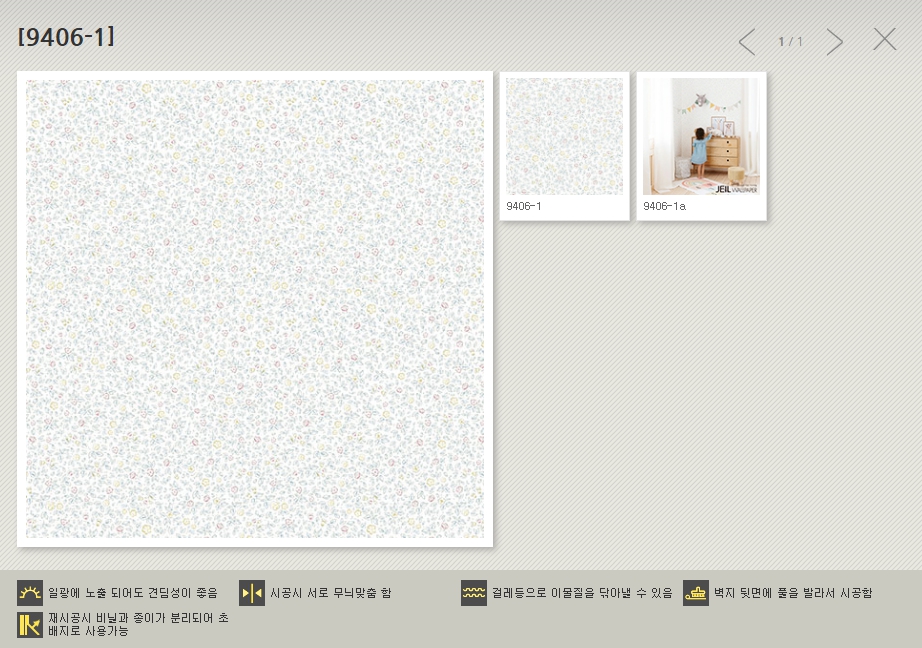This screenshot has width=922, height=648.
Task: Select the 9406-1 pattern thumbnail
Action: pyautogui.click(x=564, y=136)
